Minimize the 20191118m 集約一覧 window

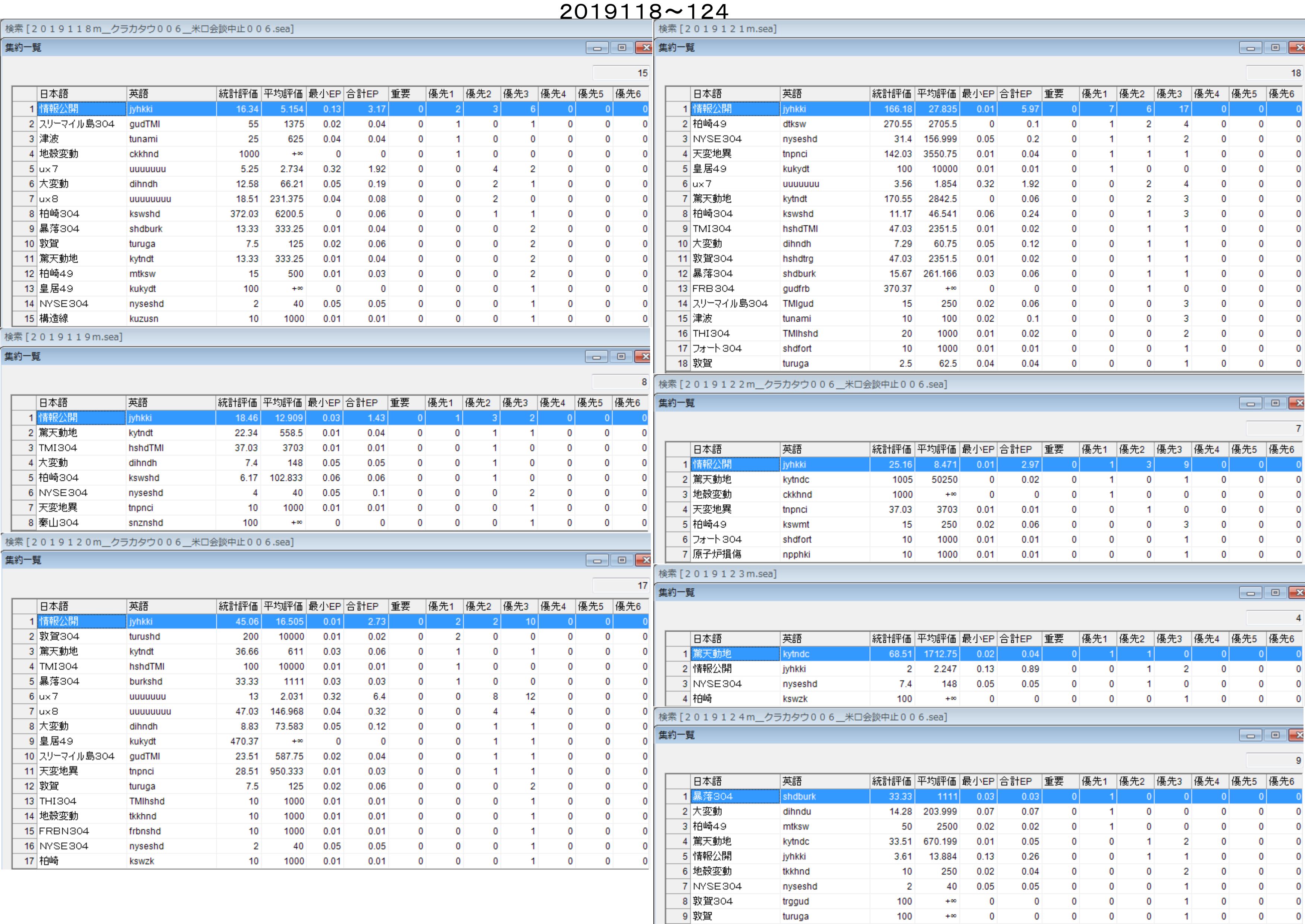[x=597, y=48]
